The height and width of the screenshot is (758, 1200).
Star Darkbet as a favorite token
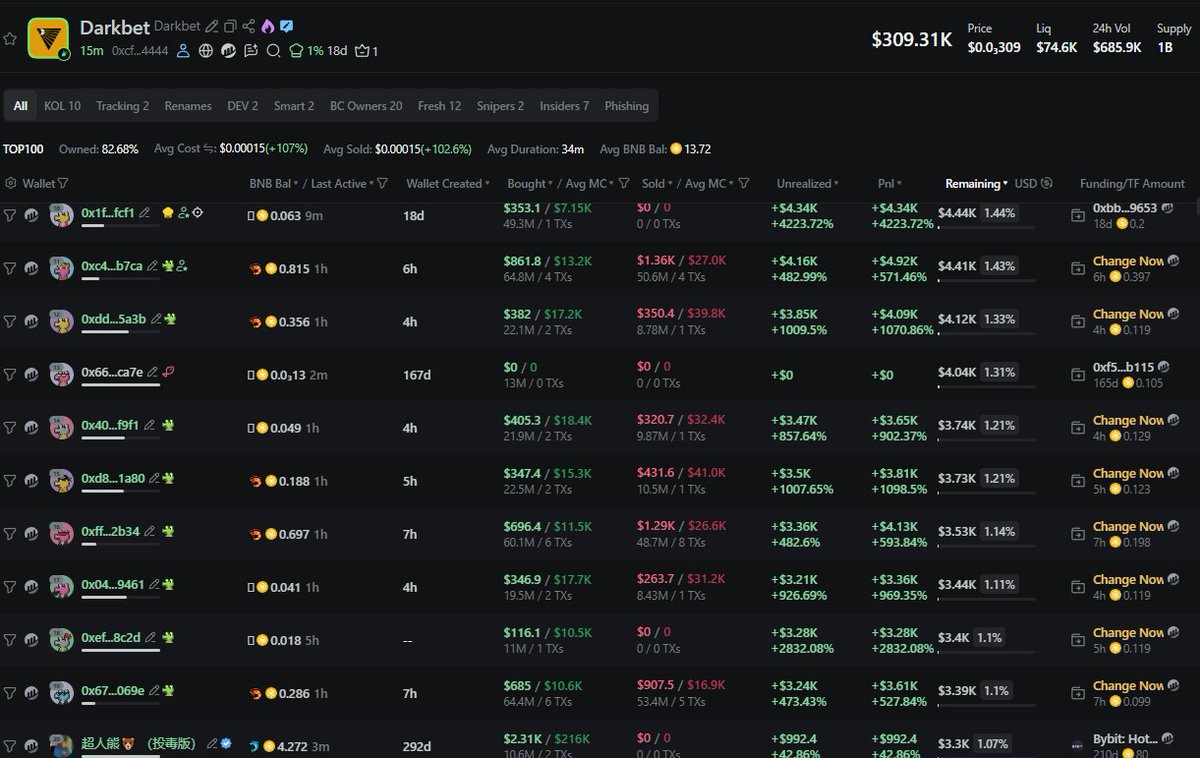(10, 39)
